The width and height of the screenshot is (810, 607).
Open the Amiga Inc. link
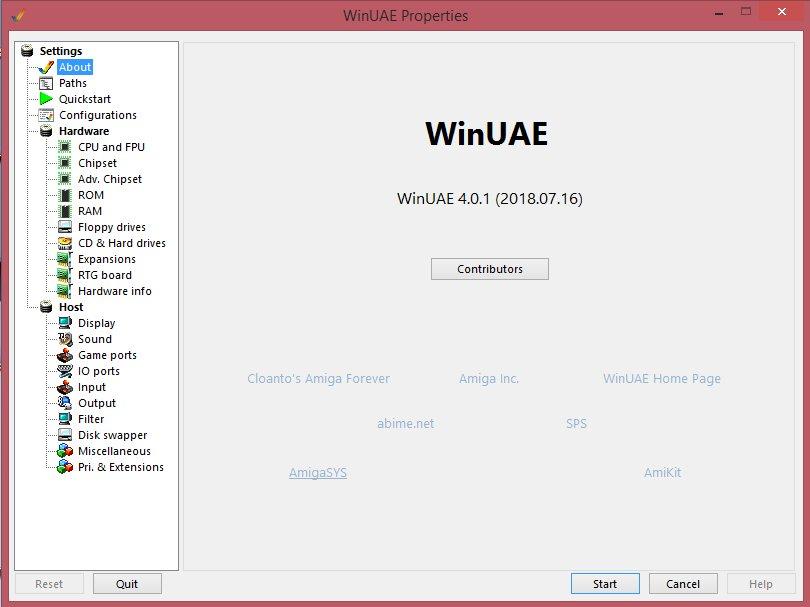(x=489, y=379)
